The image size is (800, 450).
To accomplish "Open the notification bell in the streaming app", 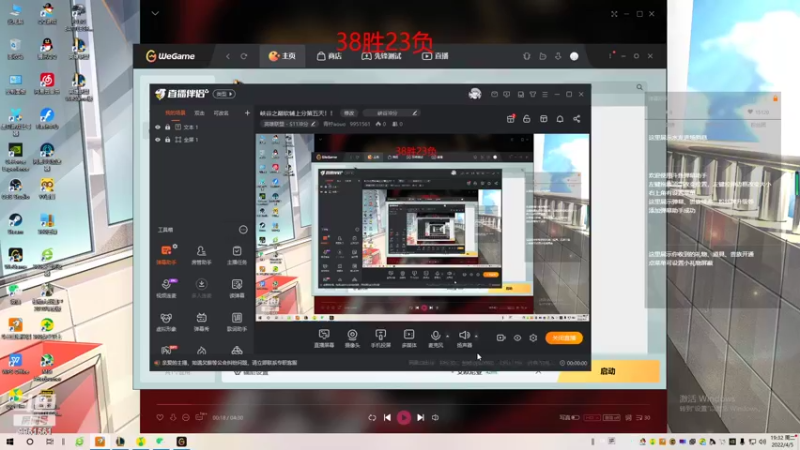I will (x=560, y=119).
